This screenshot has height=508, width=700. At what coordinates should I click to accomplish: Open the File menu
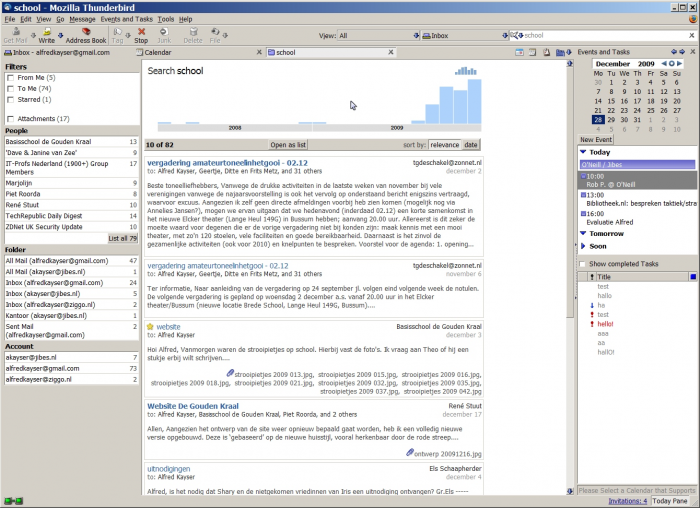(x=10, y=19)
